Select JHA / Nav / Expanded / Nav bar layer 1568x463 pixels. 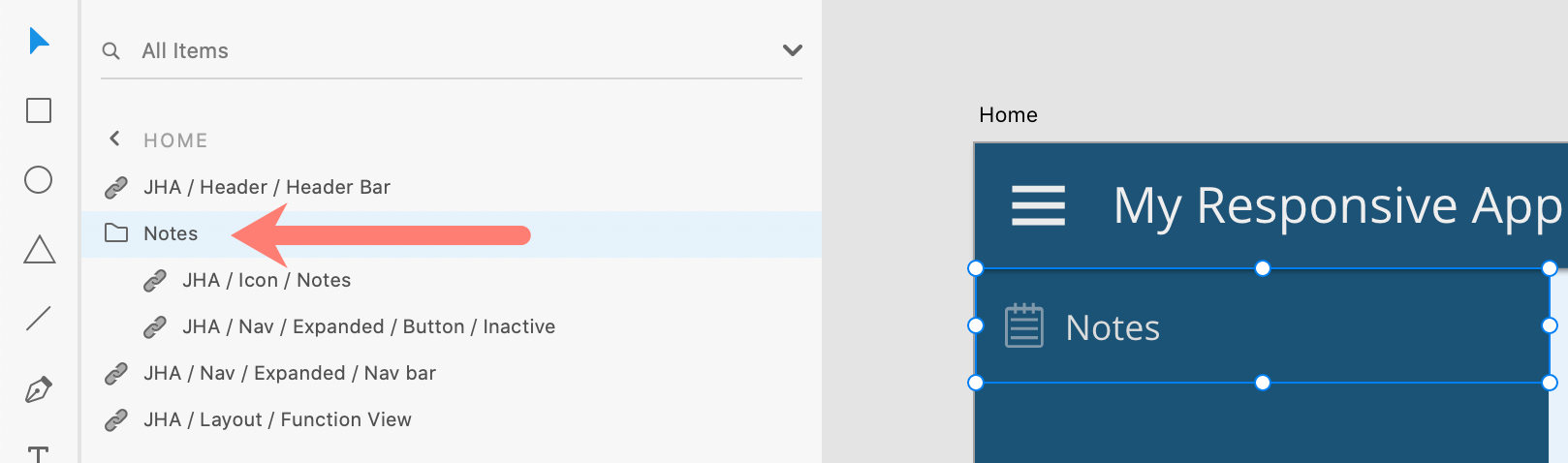click(x=290, y=373)
